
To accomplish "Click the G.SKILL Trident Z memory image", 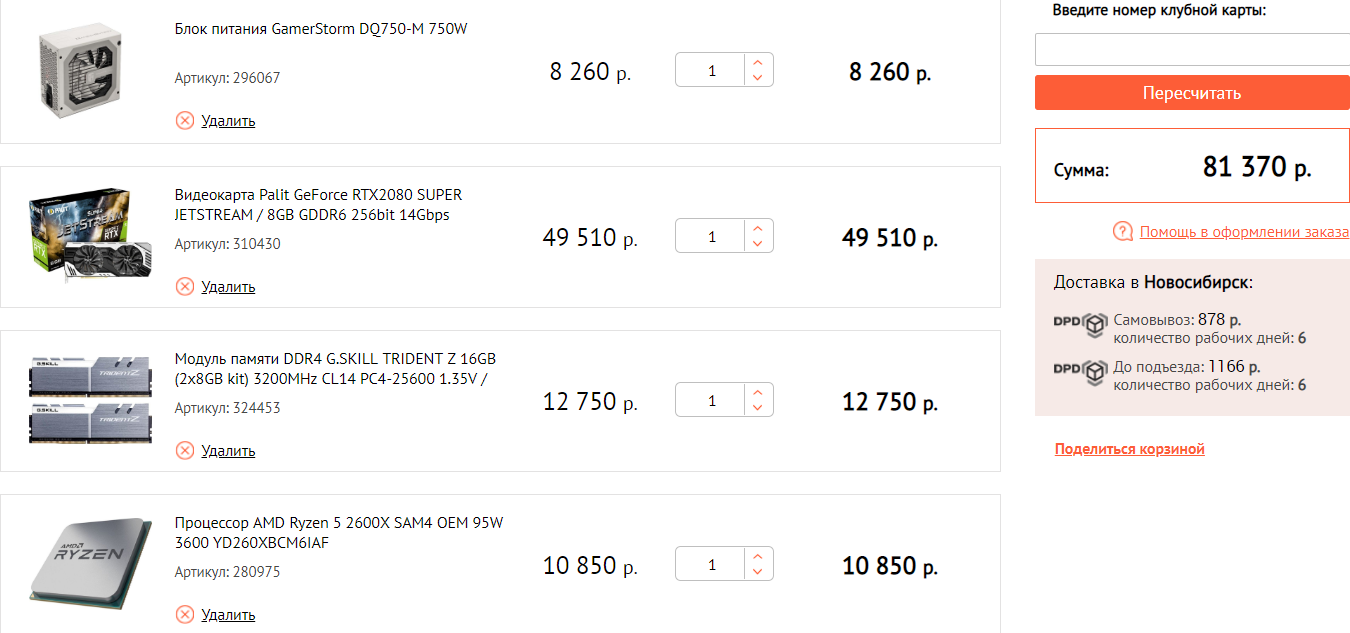I will 90,399.
